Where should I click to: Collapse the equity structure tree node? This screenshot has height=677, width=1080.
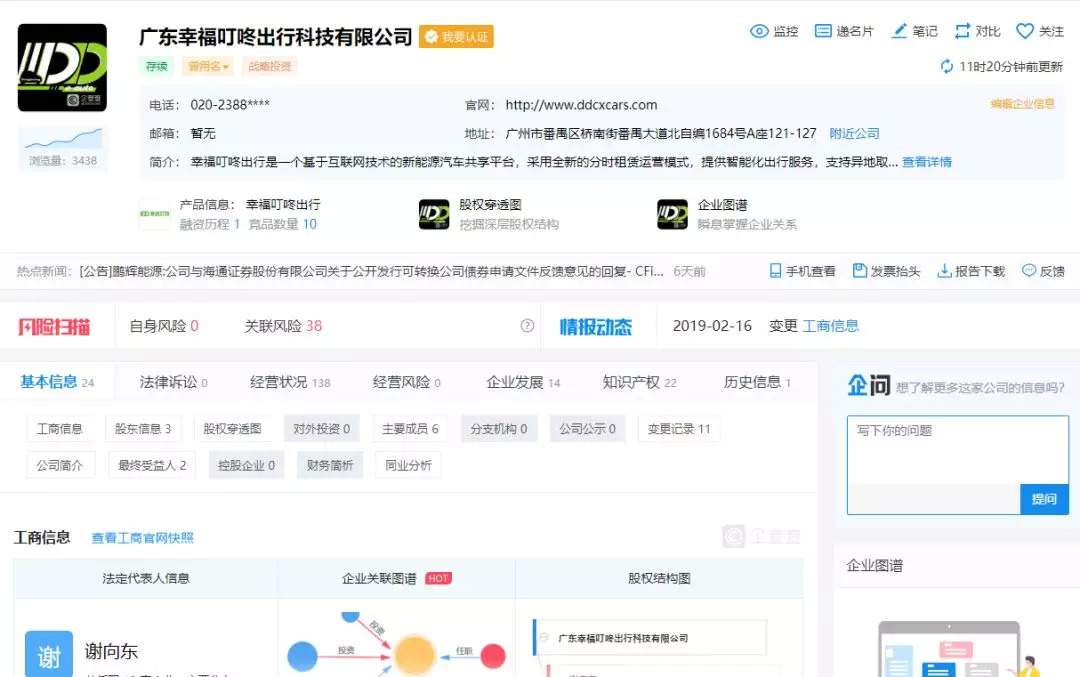coord(544,637)
